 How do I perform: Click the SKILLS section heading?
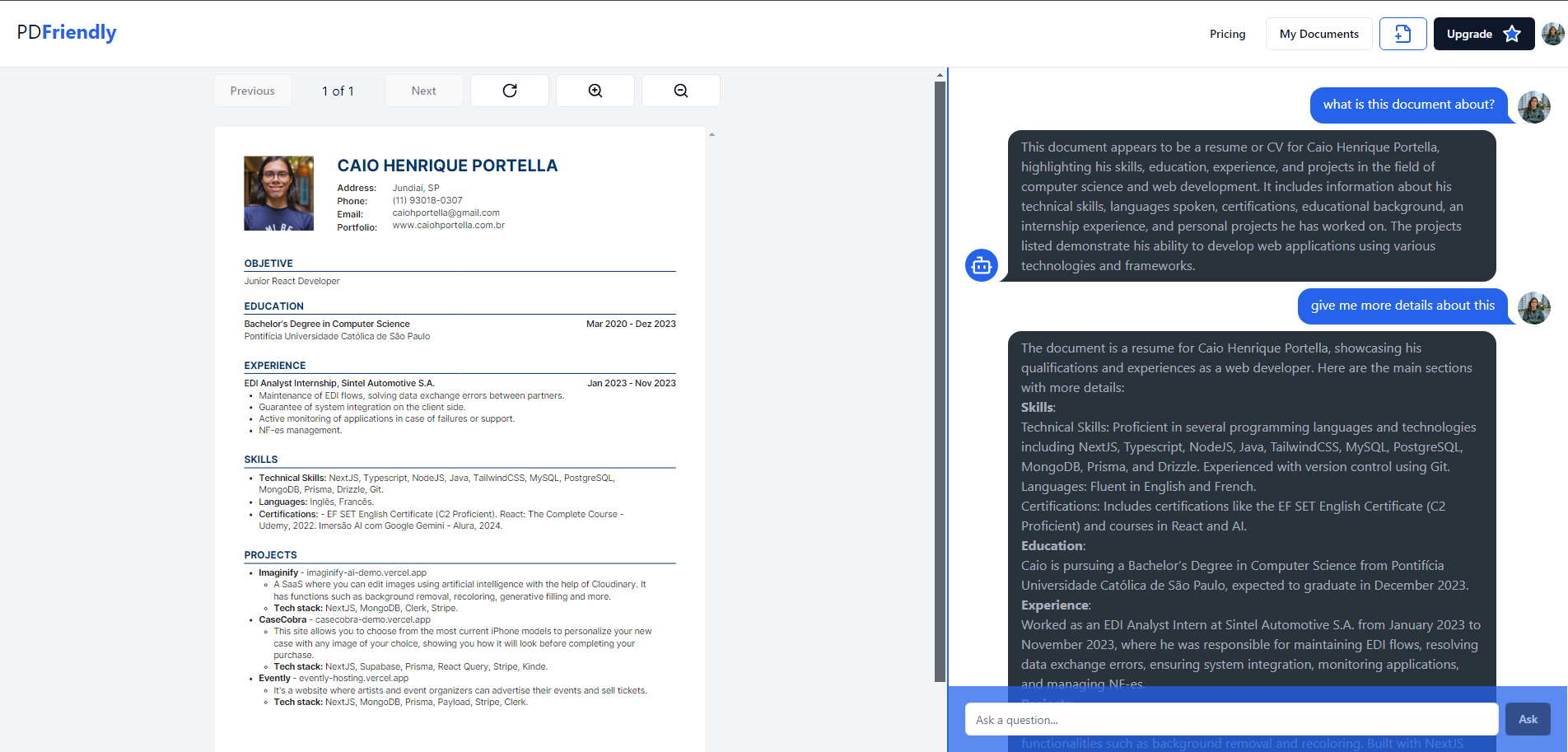pos(261,460)
